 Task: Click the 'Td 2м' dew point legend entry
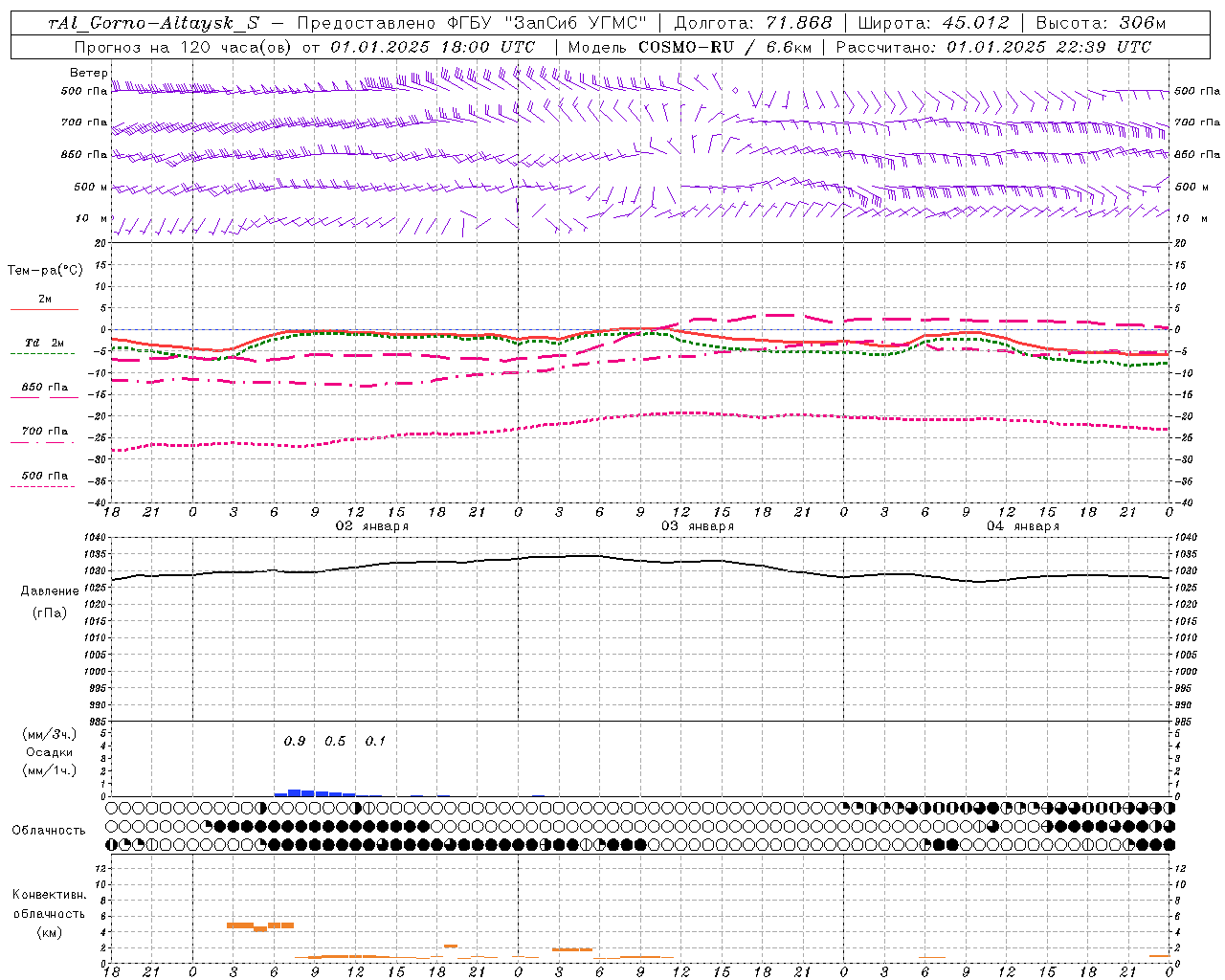click(45, 343)
